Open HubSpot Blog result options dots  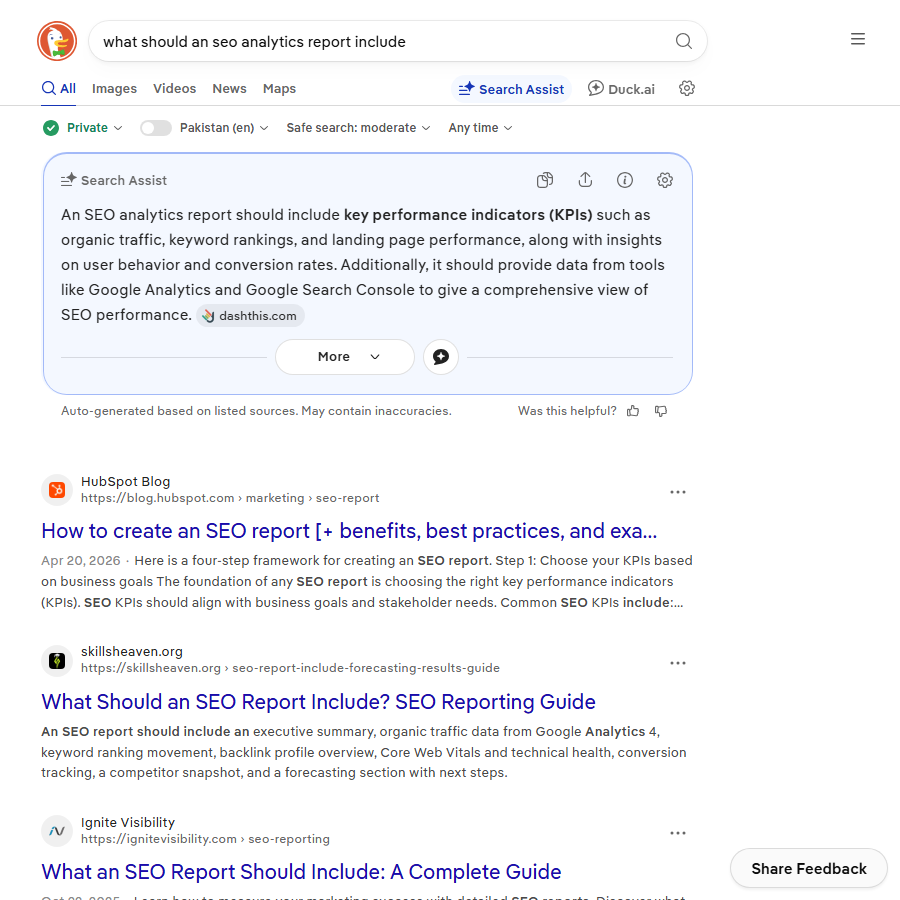(678, 492)
